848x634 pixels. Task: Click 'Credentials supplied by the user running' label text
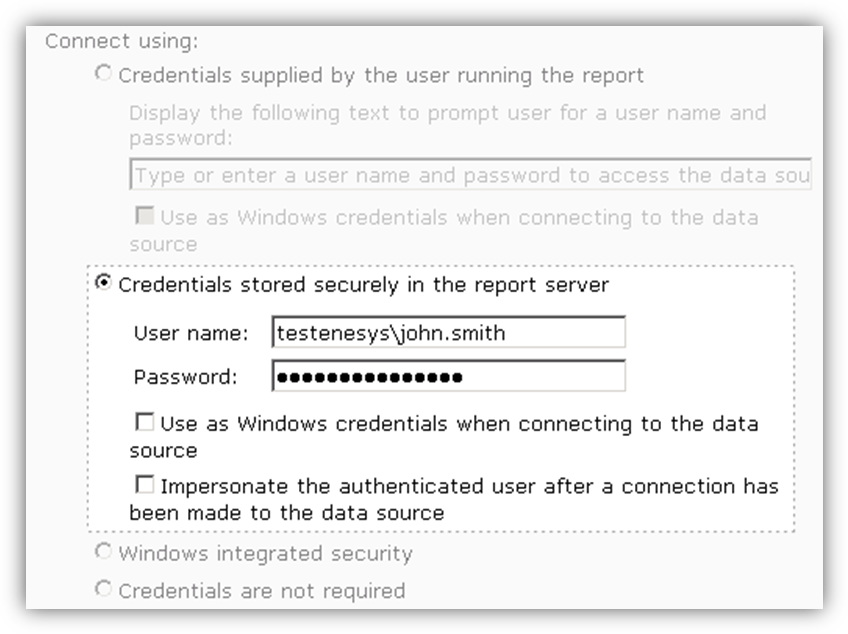[x=381, y=75]
